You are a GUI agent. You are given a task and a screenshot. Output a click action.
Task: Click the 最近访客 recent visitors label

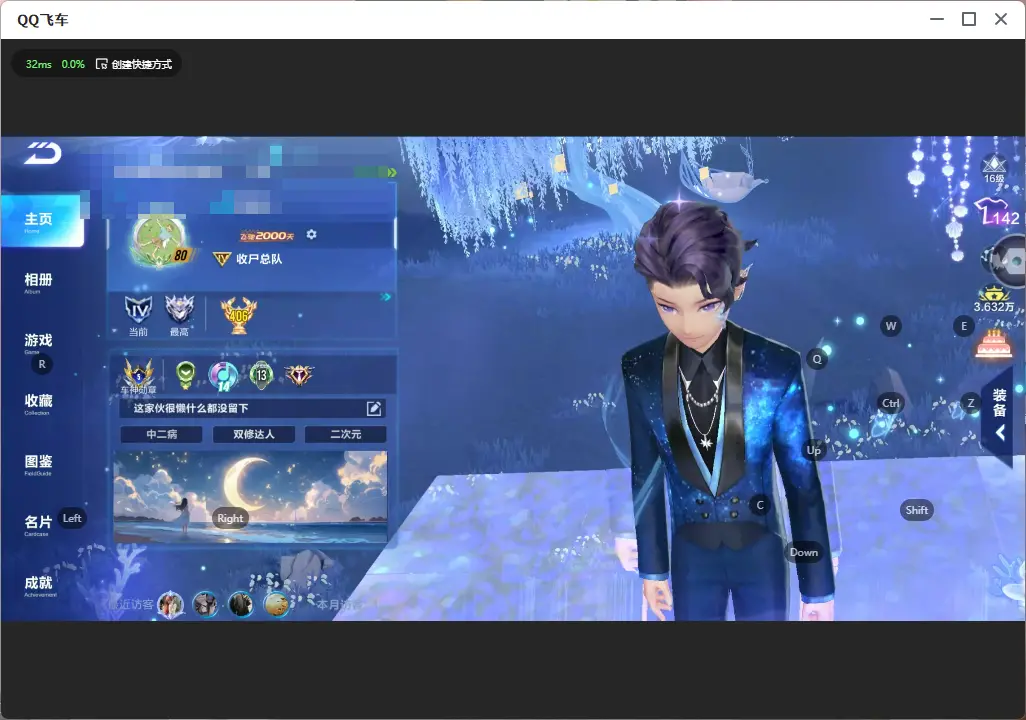coord(131,604)
